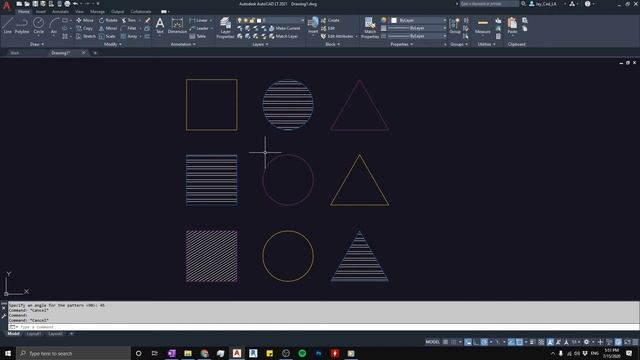Select the Circle tool
Image resolution: width=640 pixels, height=360 pixels.
click(x=38, y=25)
